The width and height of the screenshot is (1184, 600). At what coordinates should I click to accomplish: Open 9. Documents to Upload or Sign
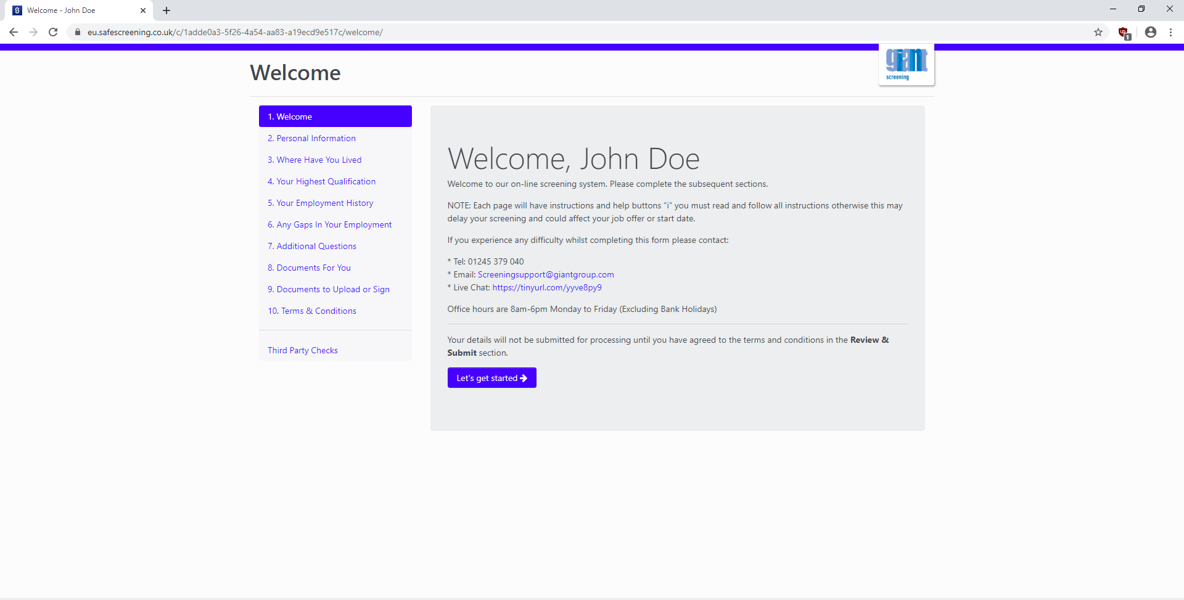[328, 289]
